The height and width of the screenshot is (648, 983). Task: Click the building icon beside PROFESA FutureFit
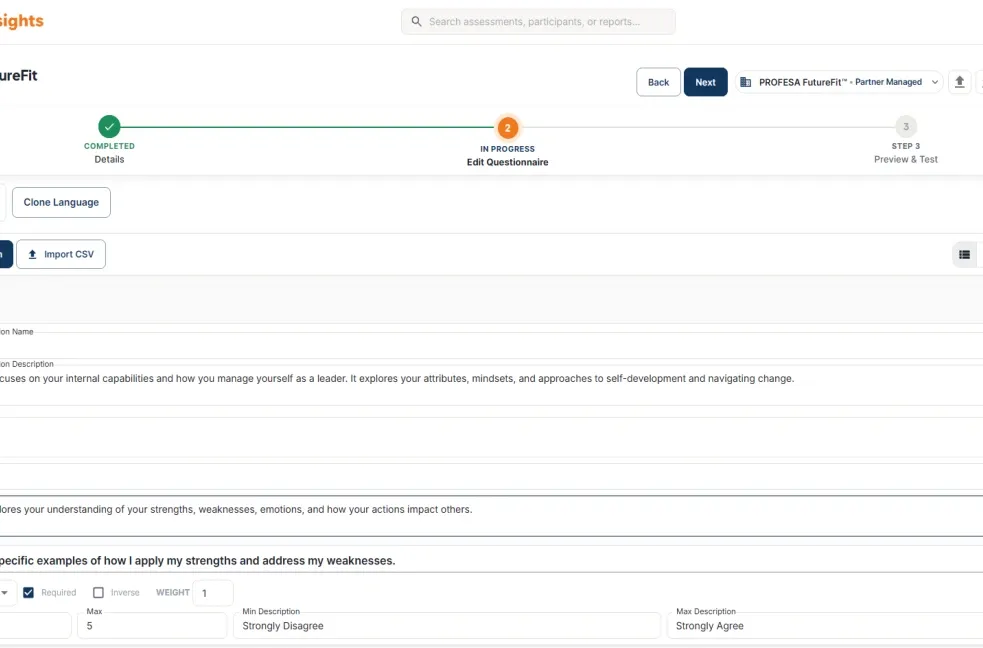click(745, 82)
